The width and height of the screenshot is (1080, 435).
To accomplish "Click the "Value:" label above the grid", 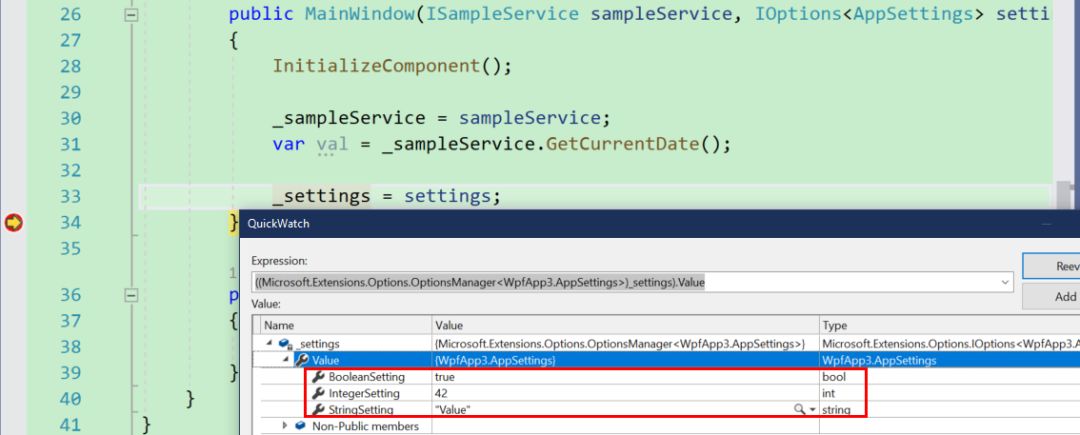I will tap(267, 304).
